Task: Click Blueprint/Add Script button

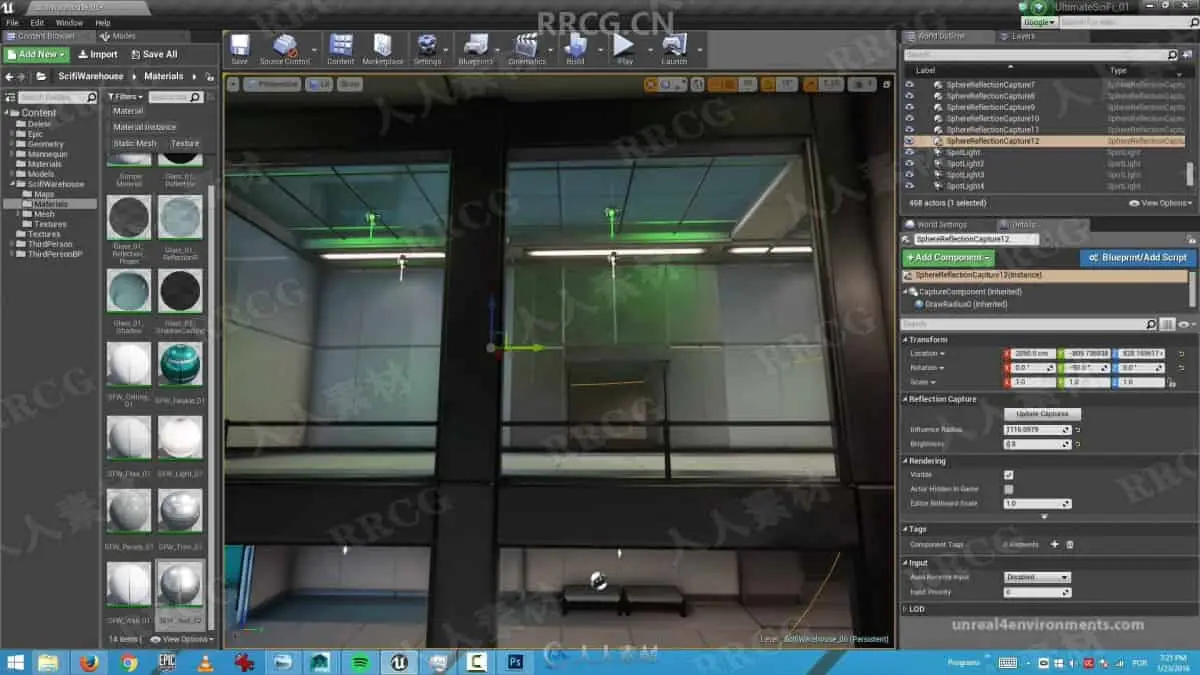Action: click(1138, 257)
